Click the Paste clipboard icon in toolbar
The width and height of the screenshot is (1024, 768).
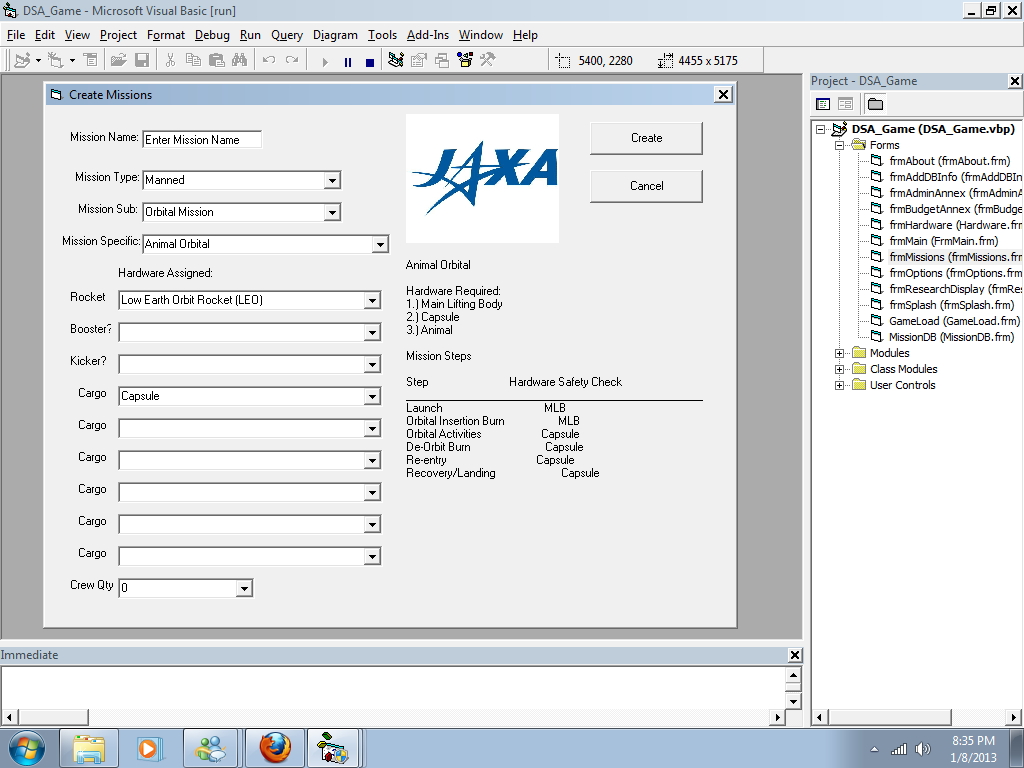[x=217, y=60]
